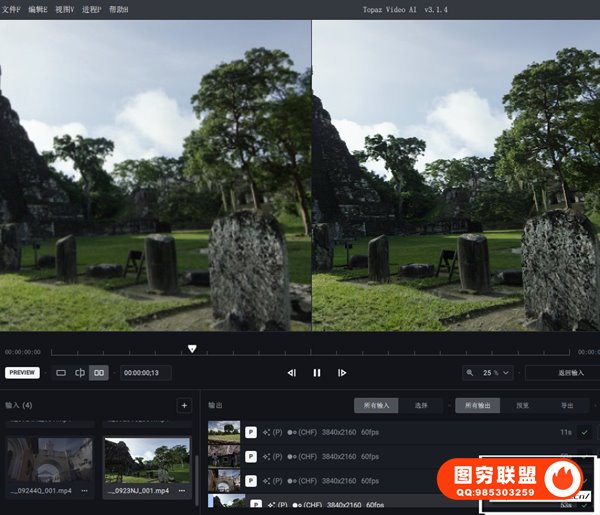Click the 导出 button

pos(566,406)
